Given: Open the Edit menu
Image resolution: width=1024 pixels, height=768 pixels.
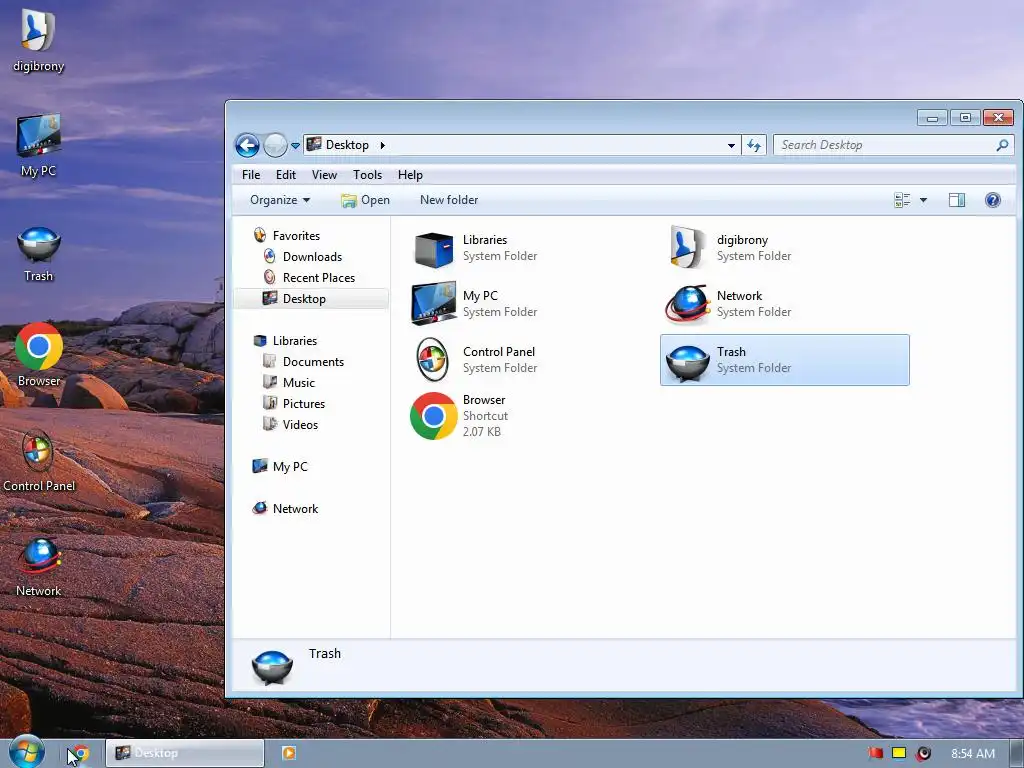Looking at the screenshot, I should coord(285,175).
